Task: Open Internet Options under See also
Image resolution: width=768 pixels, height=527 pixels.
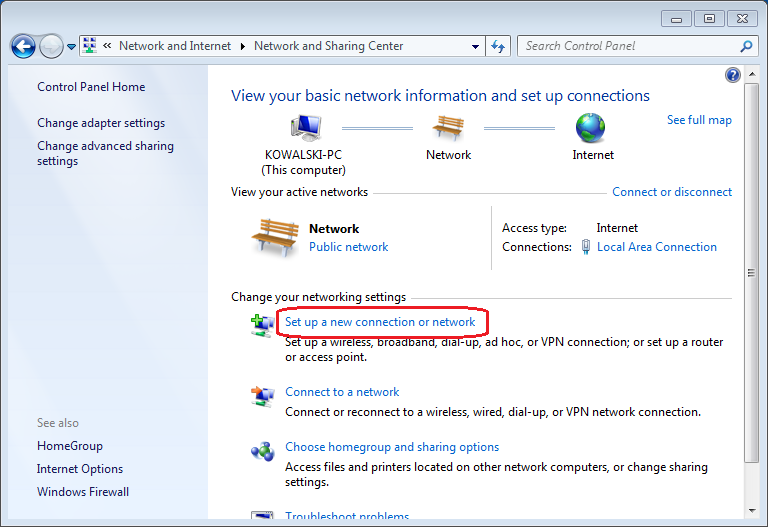Action: (x=80, y=469)
